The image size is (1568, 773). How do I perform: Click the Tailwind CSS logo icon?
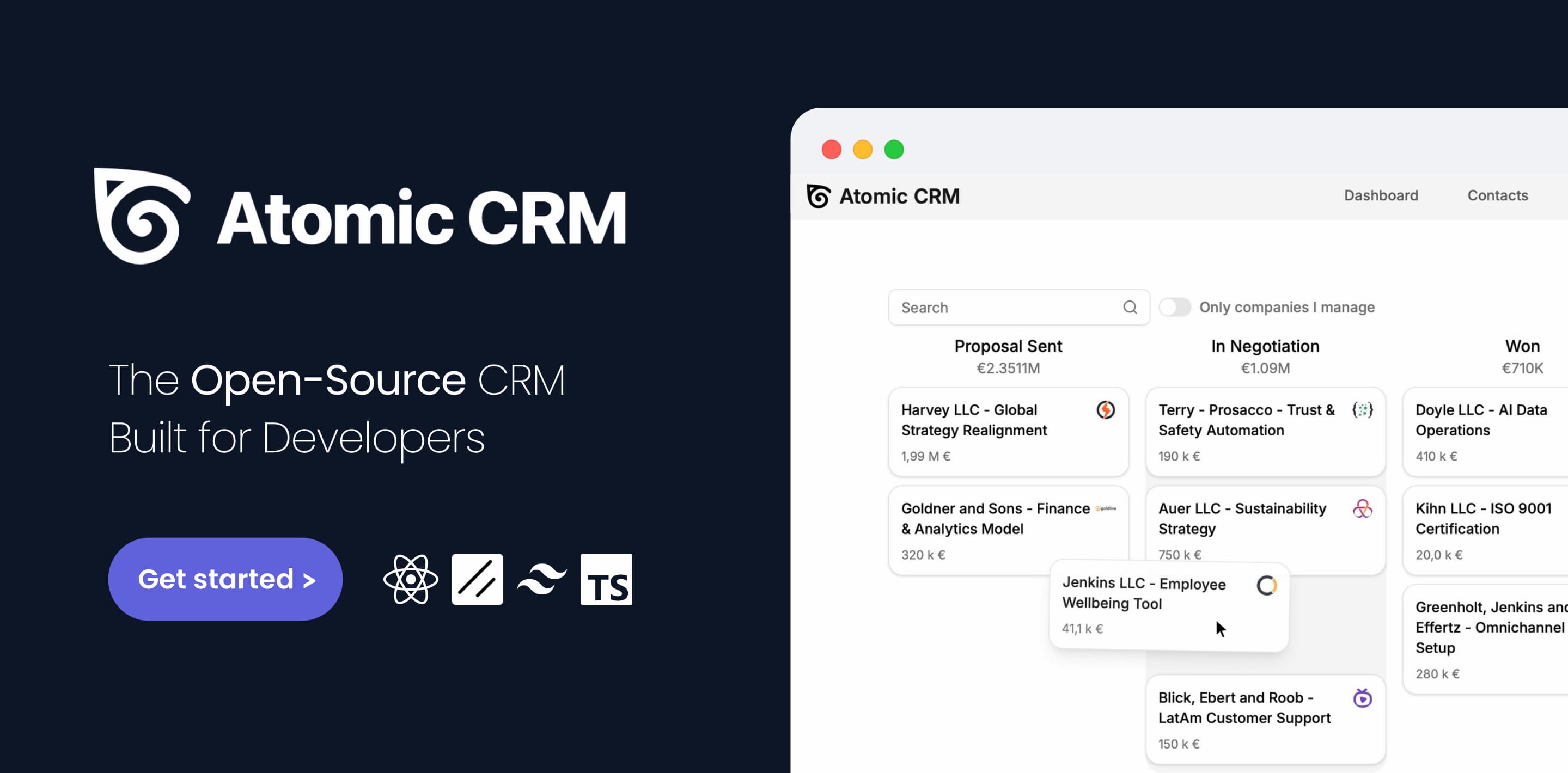(542, 579)
